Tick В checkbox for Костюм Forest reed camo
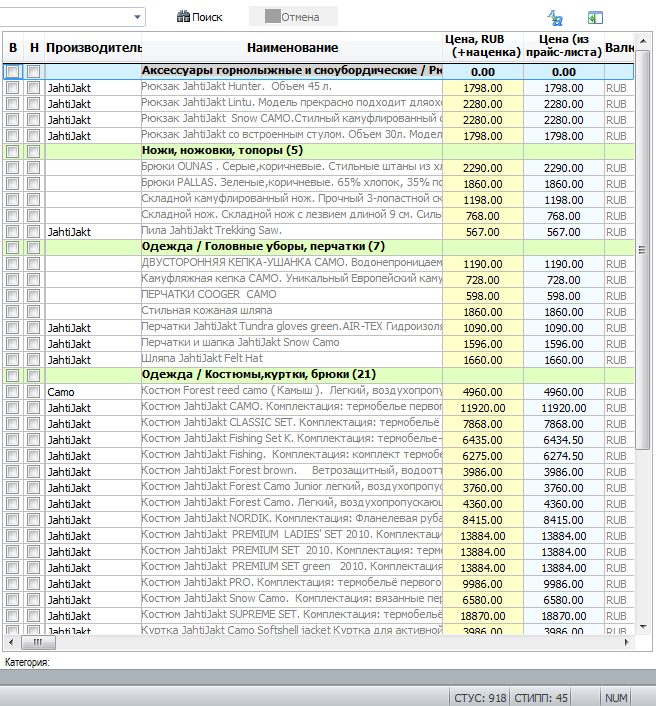 click(x=13, y=391)
